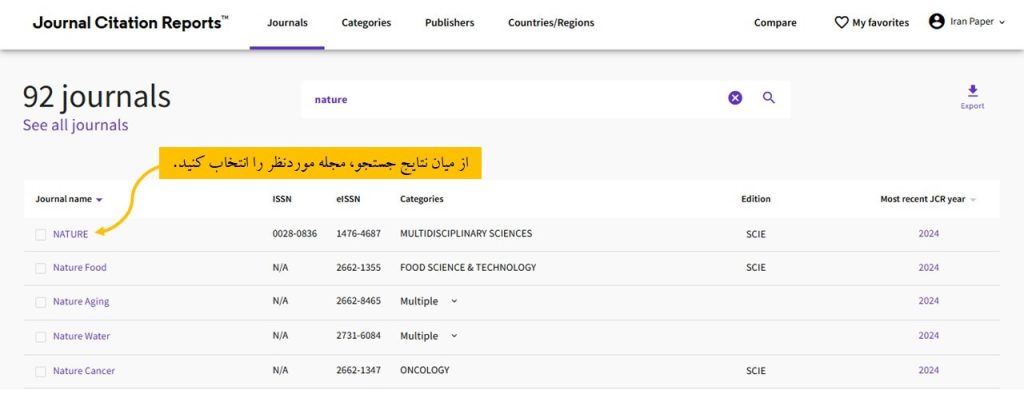Open the Nature Aging journal
This screenshot has width=1024, height=394.
[x=81, y=302]
